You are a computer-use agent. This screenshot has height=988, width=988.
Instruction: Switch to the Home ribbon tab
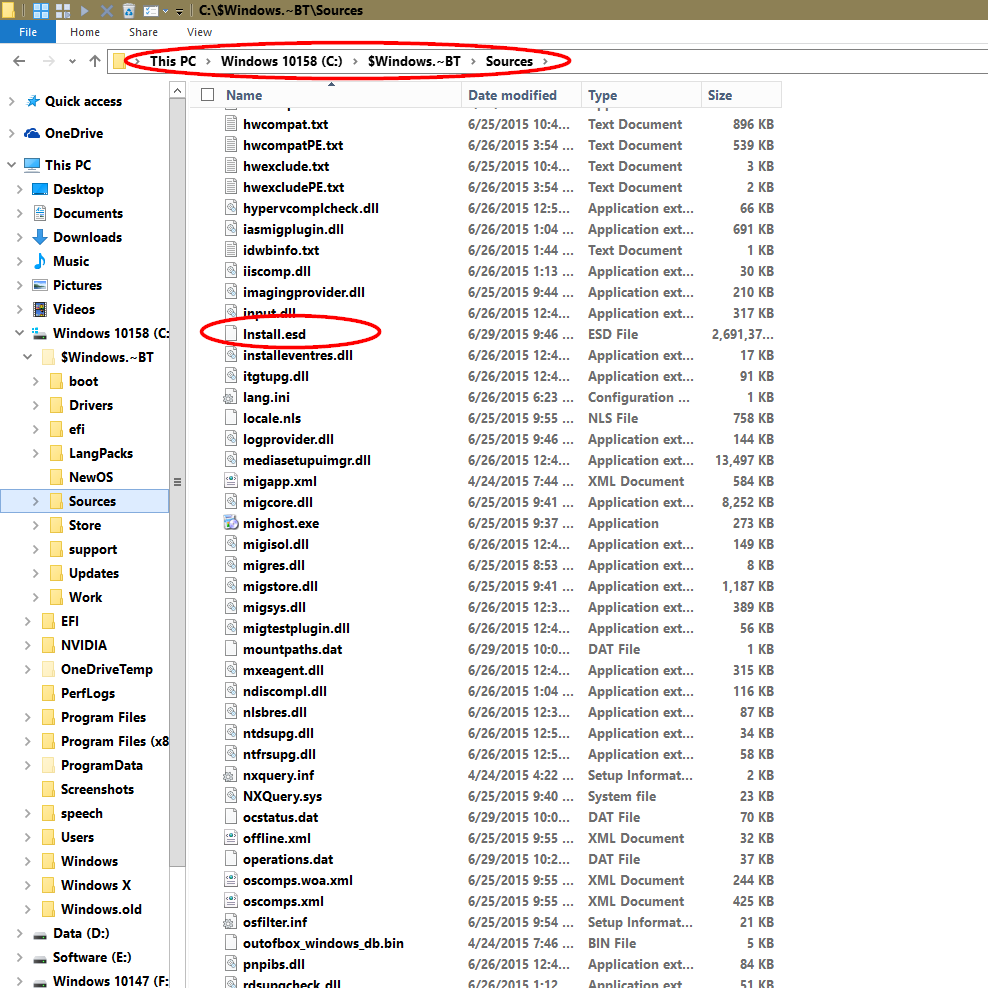84,32
